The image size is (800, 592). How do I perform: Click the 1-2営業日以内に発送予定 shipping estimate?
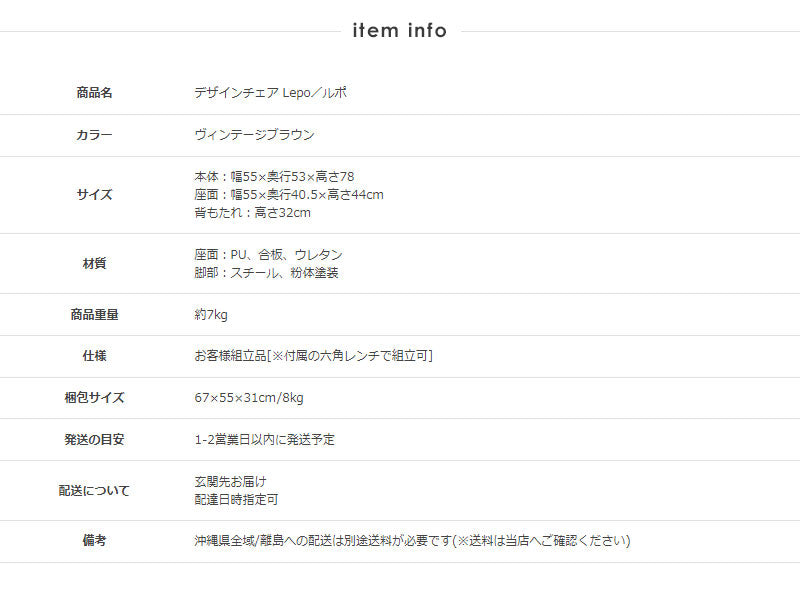coord(264,439)
